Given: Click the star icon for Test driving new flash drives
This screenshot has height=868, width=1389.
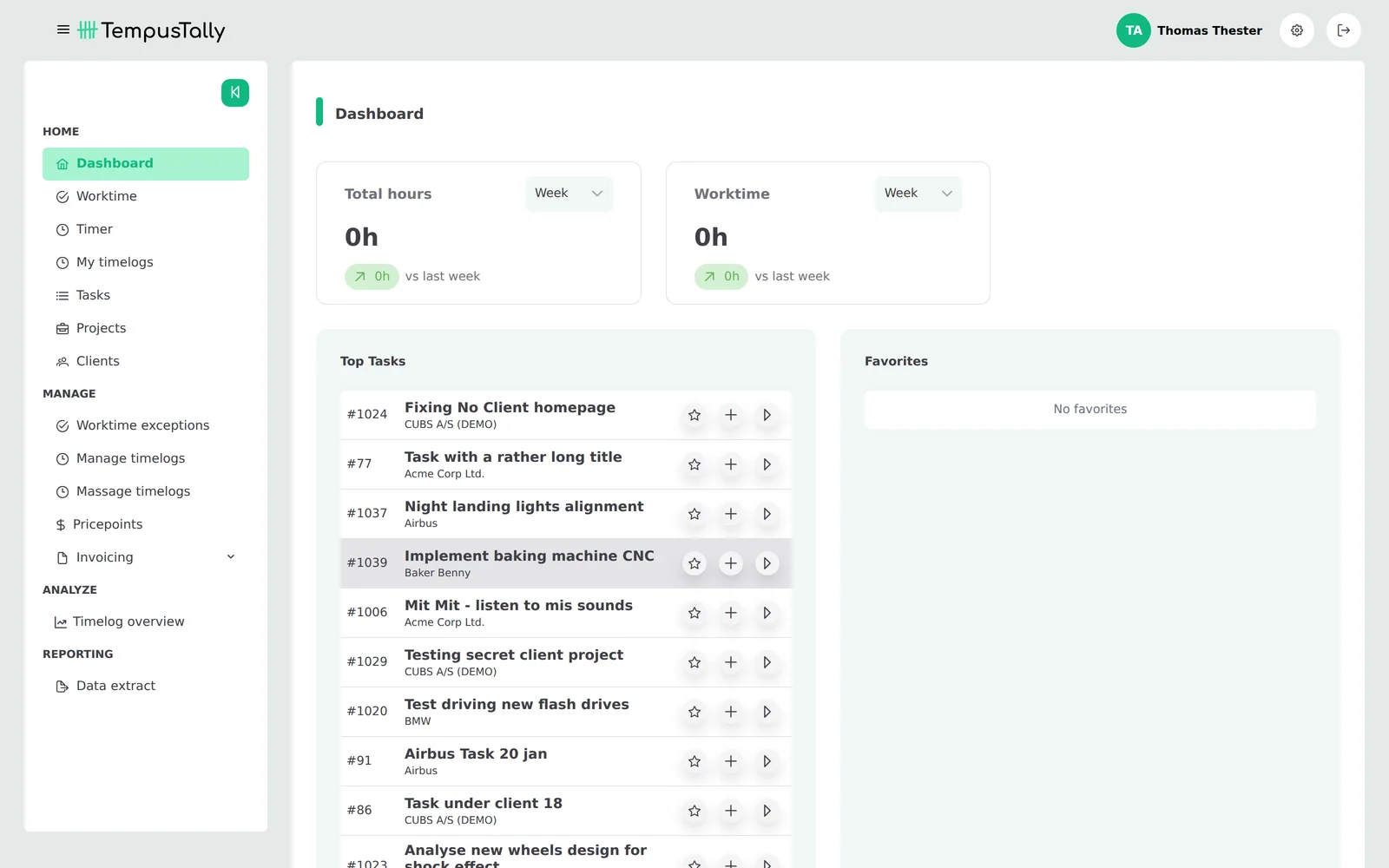Looking at the screenshot, I should (694, 712).
